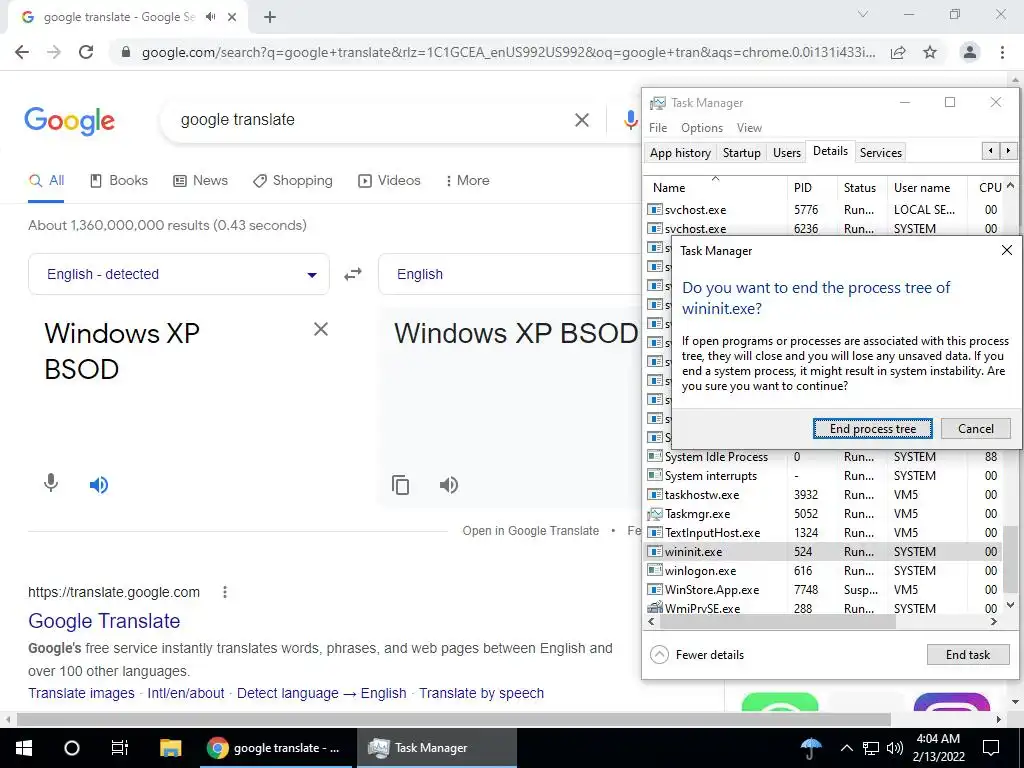Swap translation languages
Screen dimensions: 1024x768
pyautogui.click(x=353, y=274)
